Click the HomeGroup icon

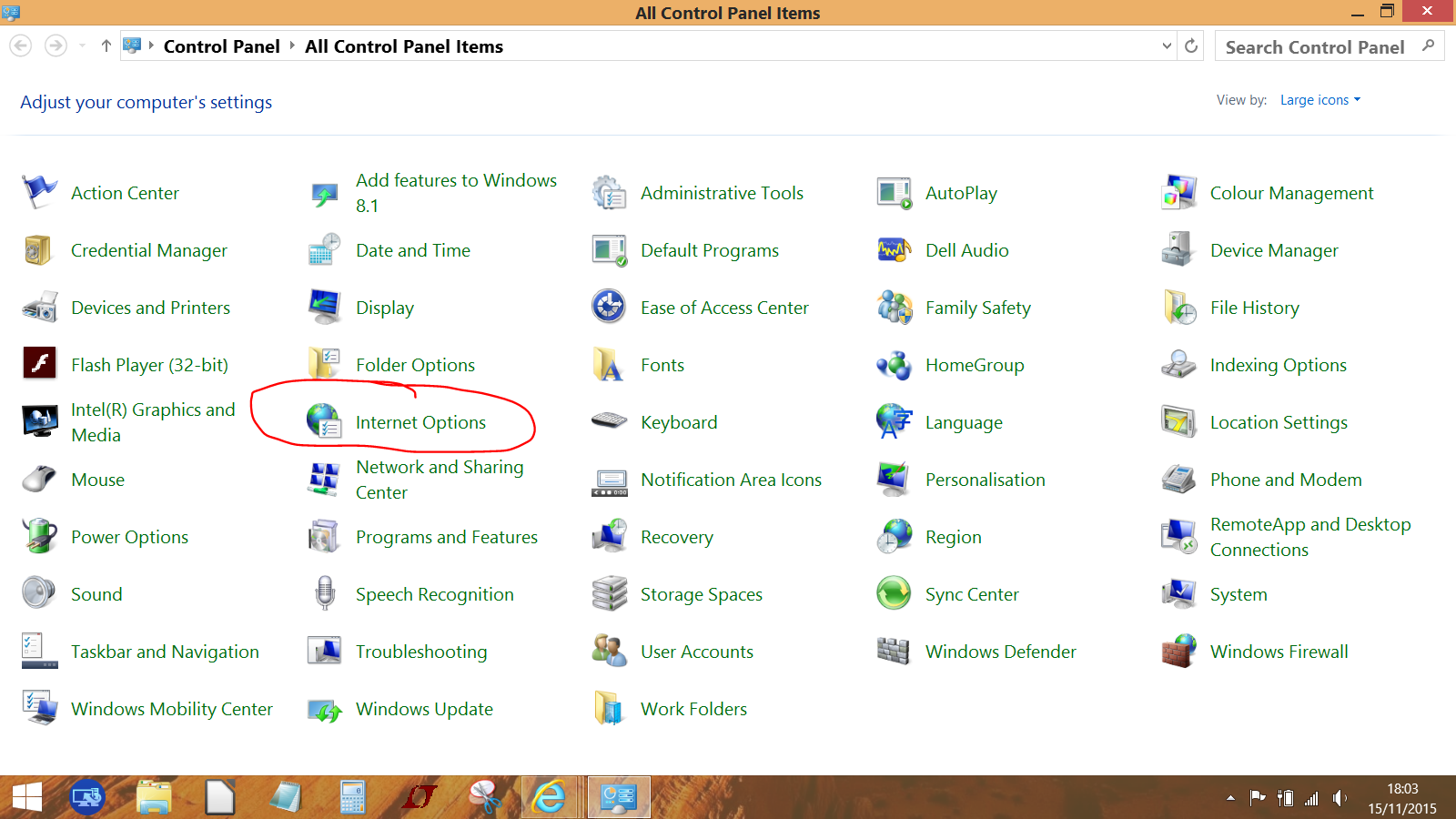tap(894, 365)
